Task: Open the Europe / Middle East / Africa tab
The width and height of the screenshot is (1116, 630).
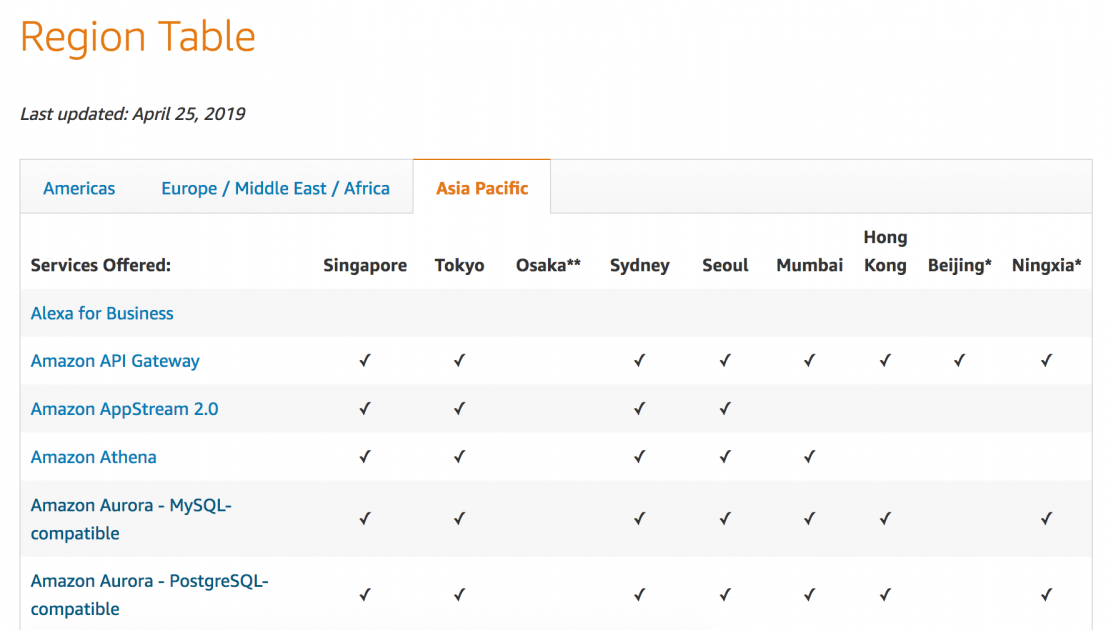Action: (x=275, y=188)
